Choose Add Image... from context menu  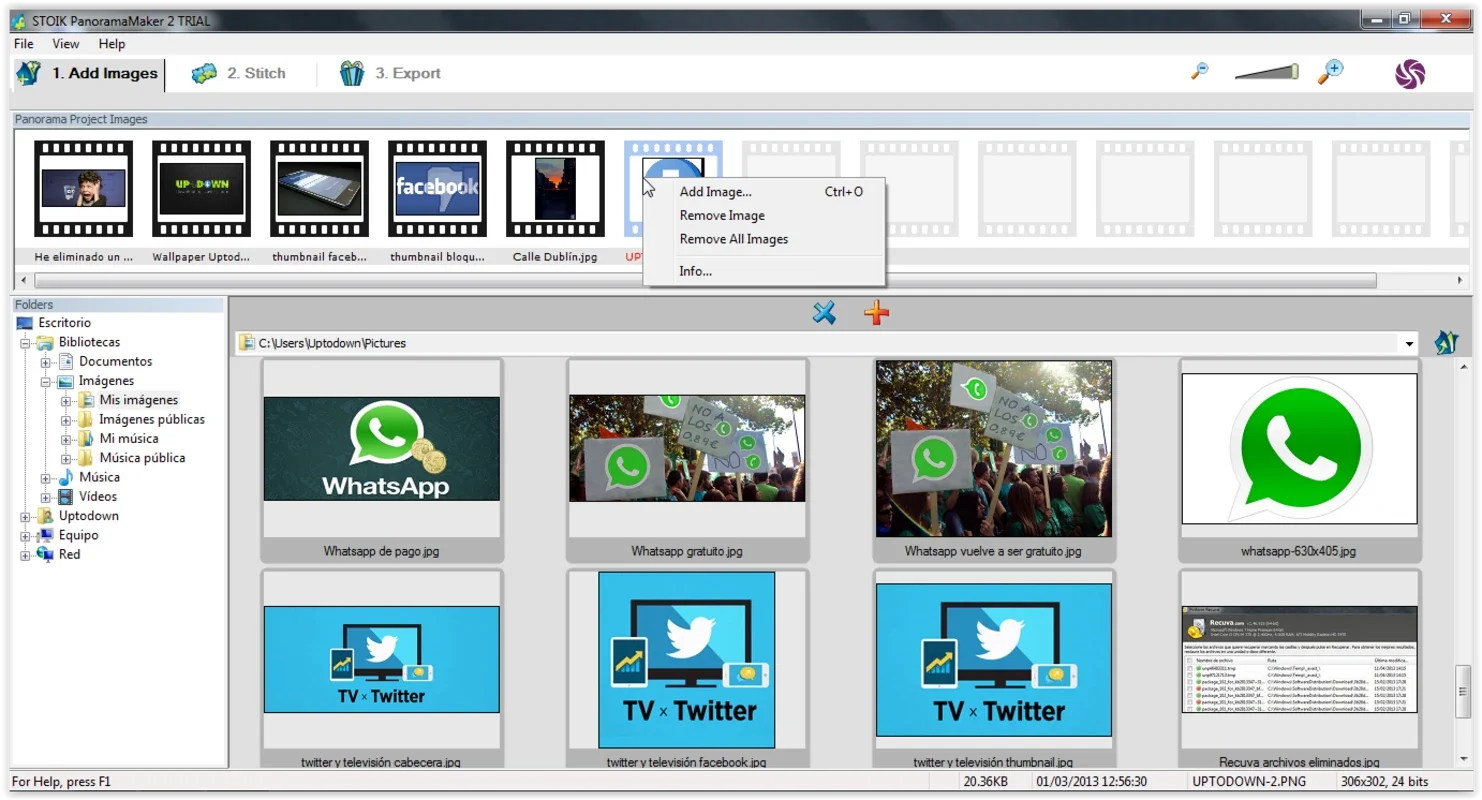766,192
